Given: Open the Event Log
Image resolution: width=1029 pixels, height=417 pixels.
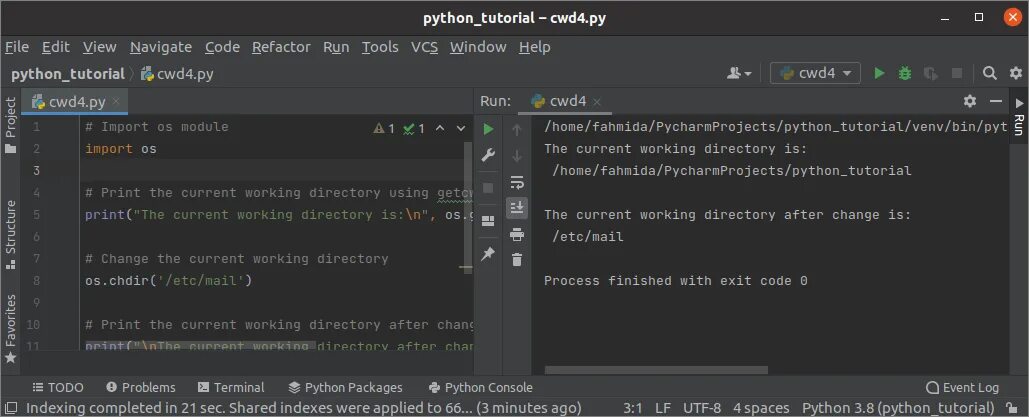Looking at the screenshot, I should 961,387.
